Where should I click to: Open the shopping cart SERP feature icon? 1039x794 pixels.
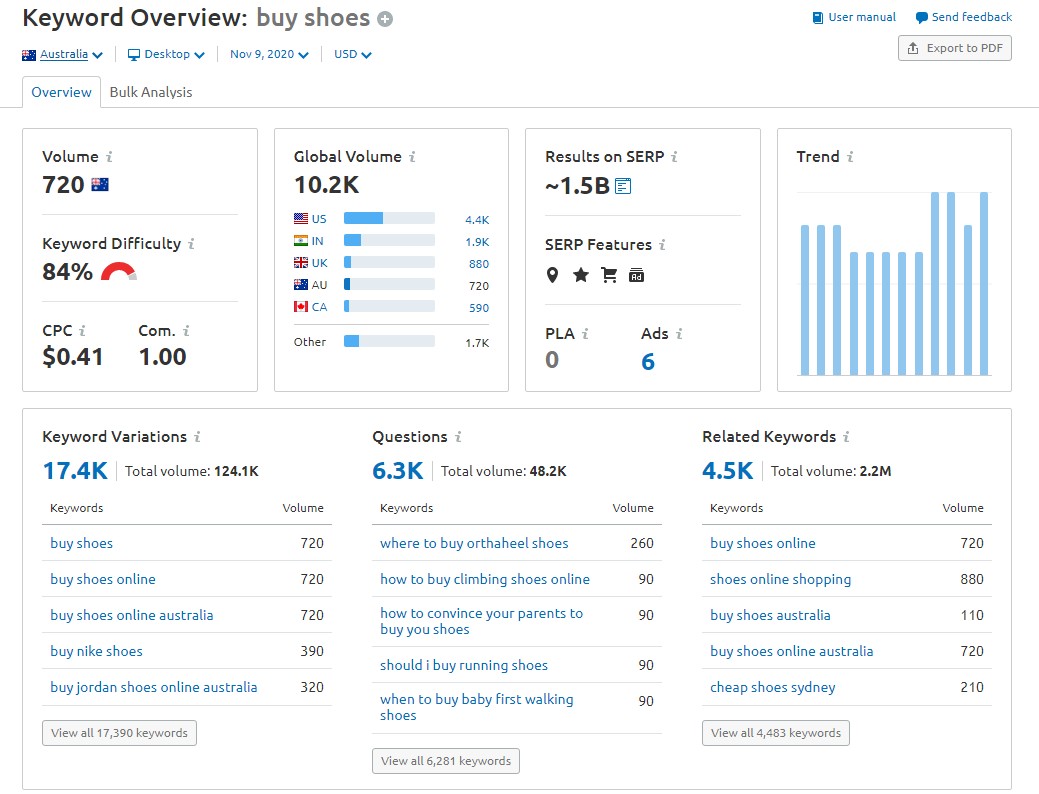pyautogui.click(x=609, y=275)
